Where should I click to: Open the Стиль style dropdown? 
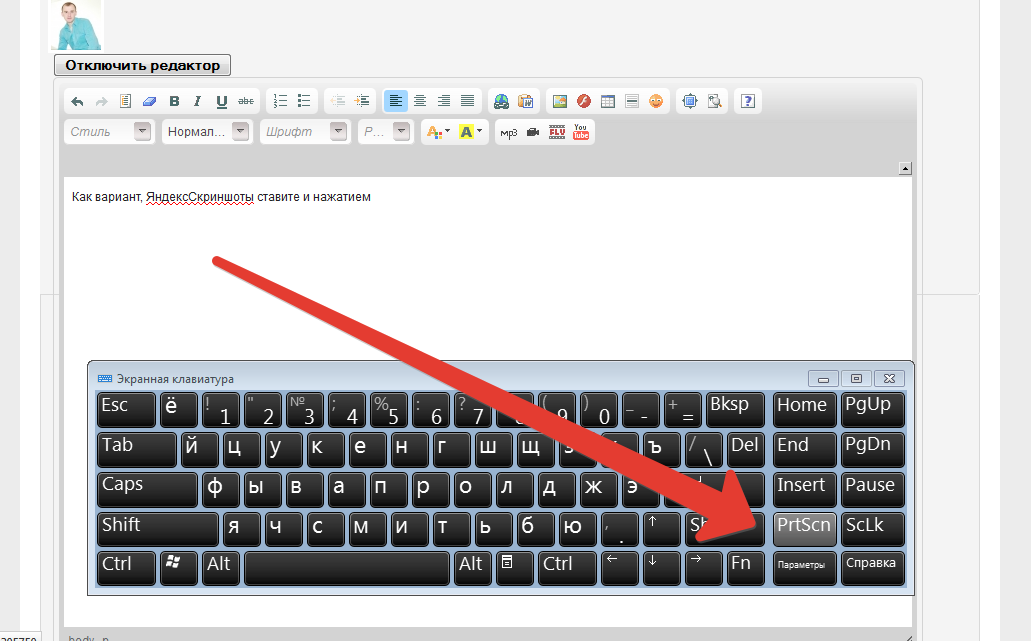(109, 131)
